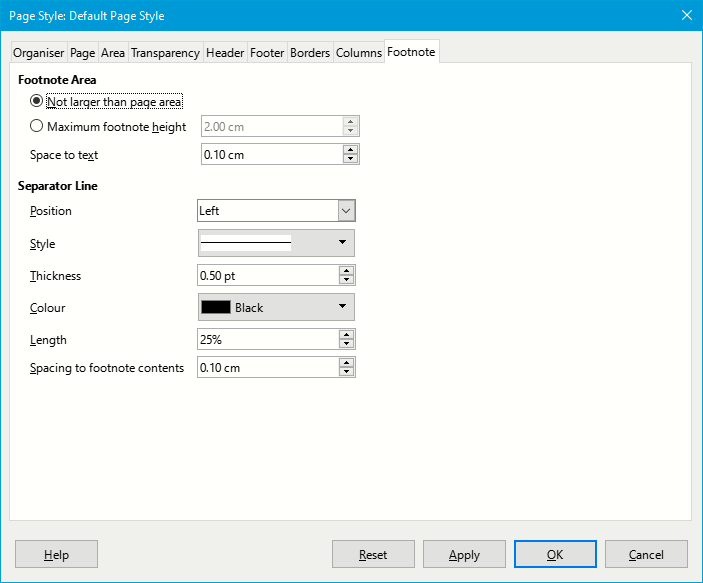Viewport: 703px width, 583px height.
Task: Expand the Colour dropdown showing Black
Action: pos(276,307)
